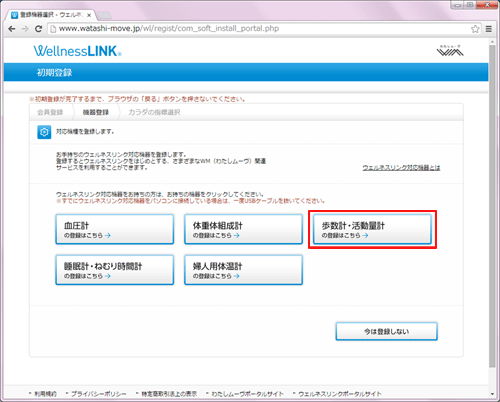
Task: Bookmark this page with the star icon
Action: tap(475, 29)
